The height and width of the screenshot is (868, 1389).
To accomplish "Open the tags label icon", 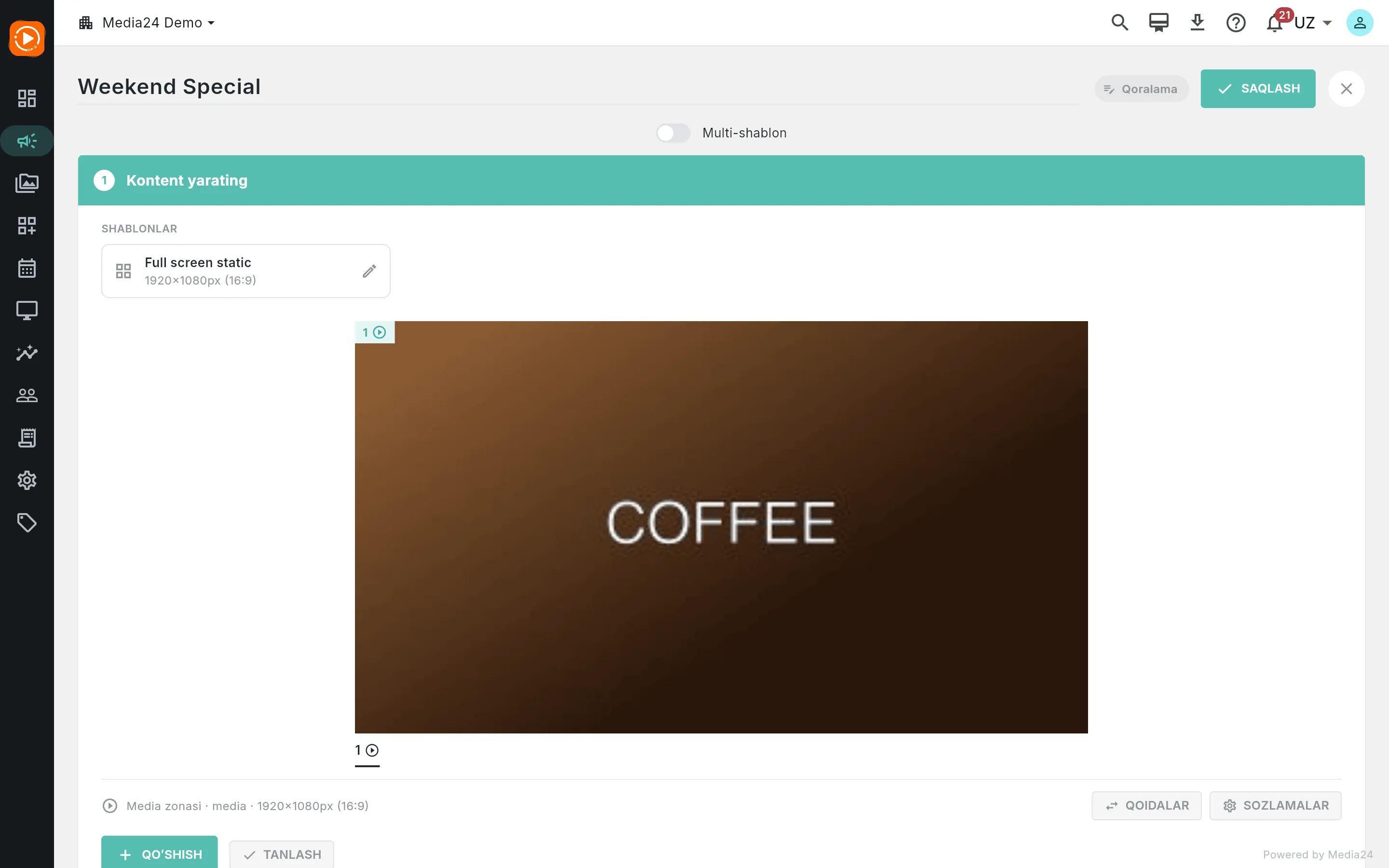I will 27,523.
